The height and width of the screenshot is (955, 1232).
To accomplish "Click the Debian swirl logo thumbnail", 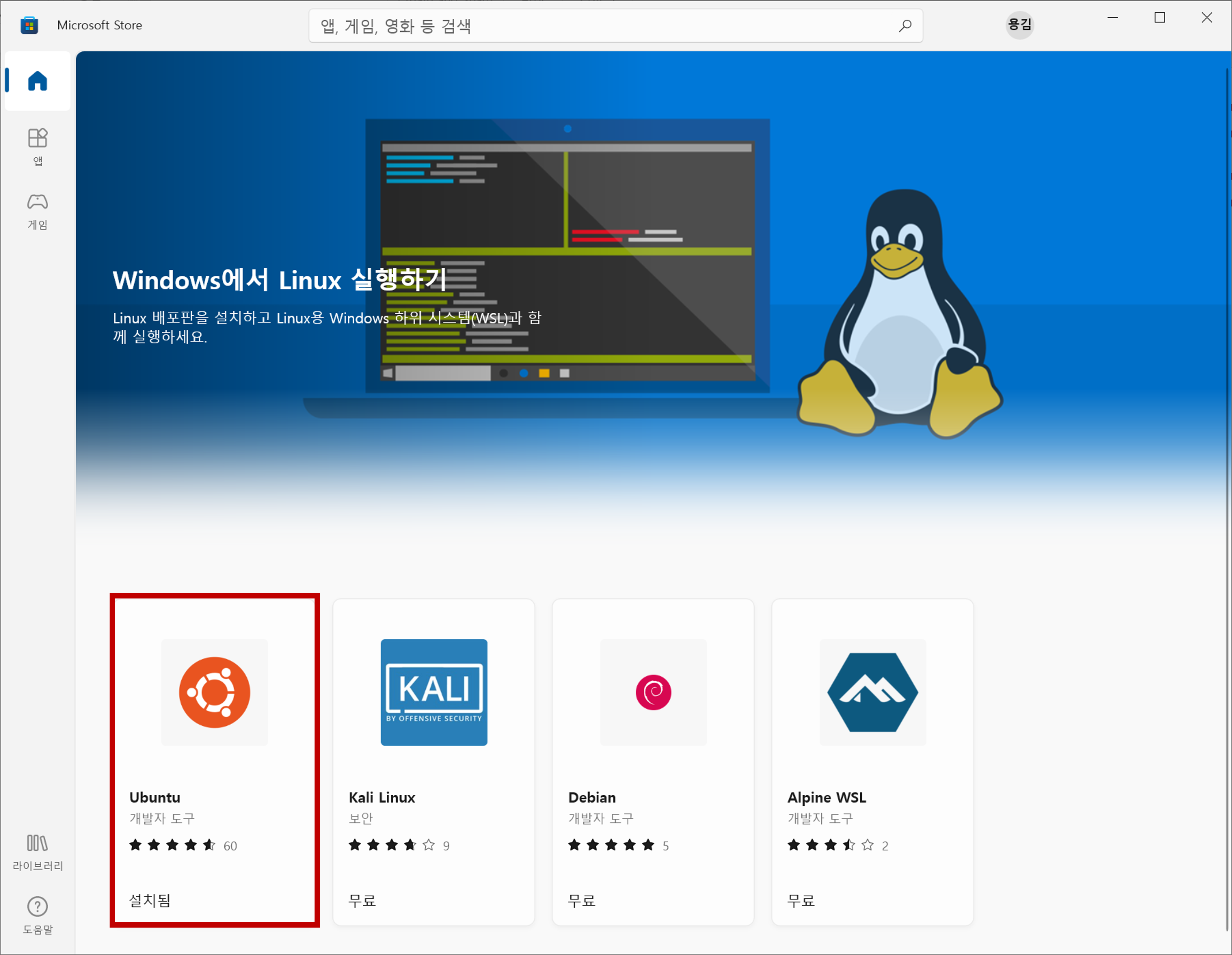I will pyautogui.click(x=653, y=692).
